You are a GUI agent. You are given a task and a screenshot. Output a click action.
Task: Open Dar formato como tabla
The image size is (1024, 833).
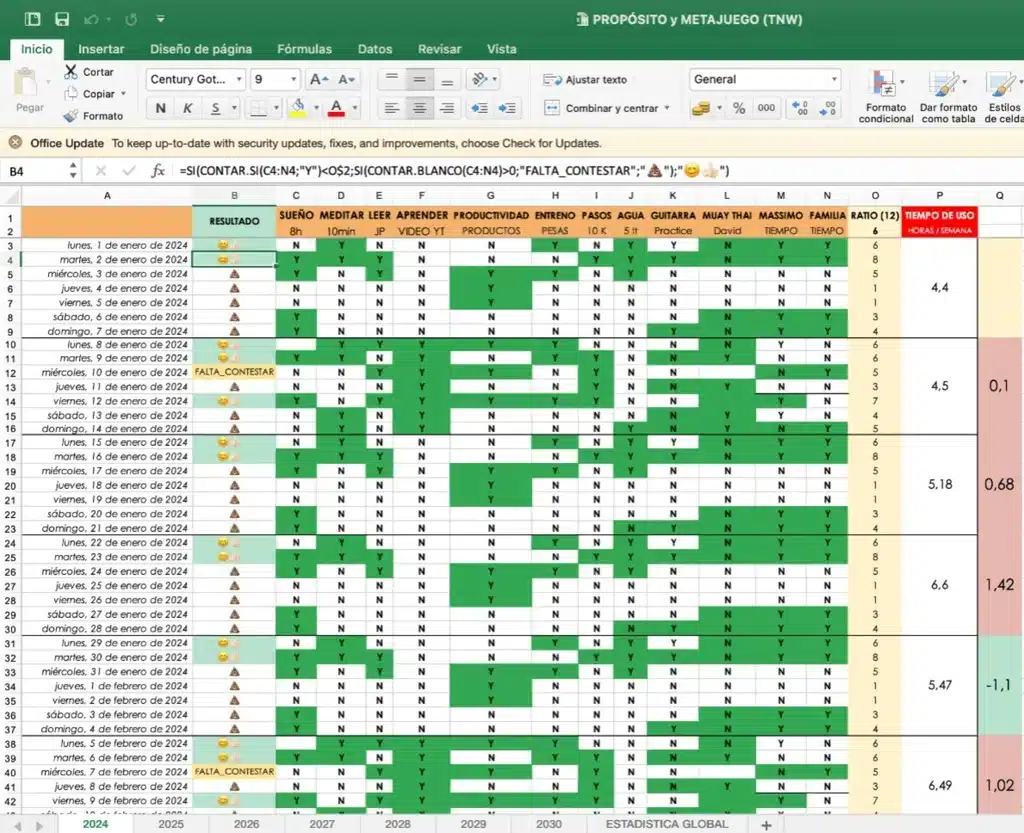948,96
